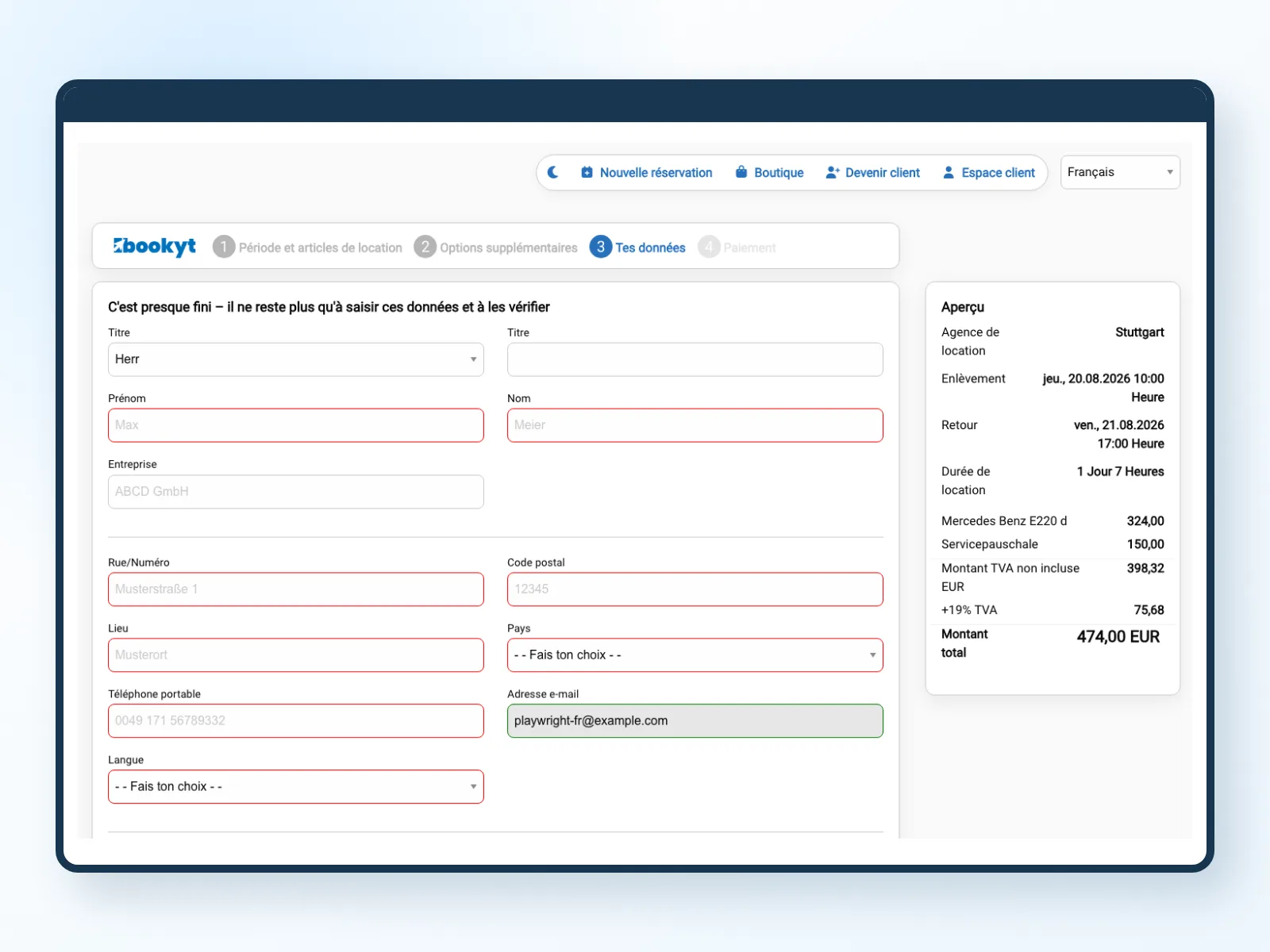Click the 1 Jour 7 Heures duration
This screenshot has width=1270, height=952.
pos(1120,471)
